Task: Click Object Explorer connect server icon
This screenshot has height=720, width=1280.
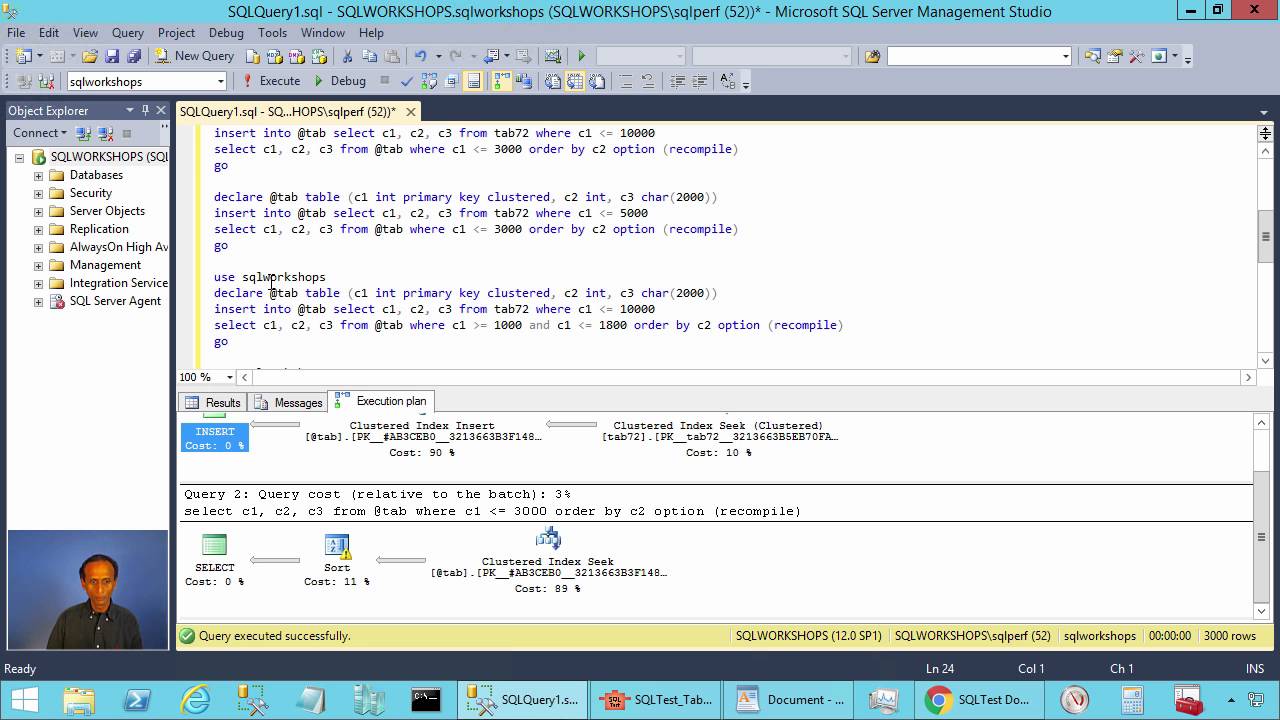Action: (x=84, y=133)
